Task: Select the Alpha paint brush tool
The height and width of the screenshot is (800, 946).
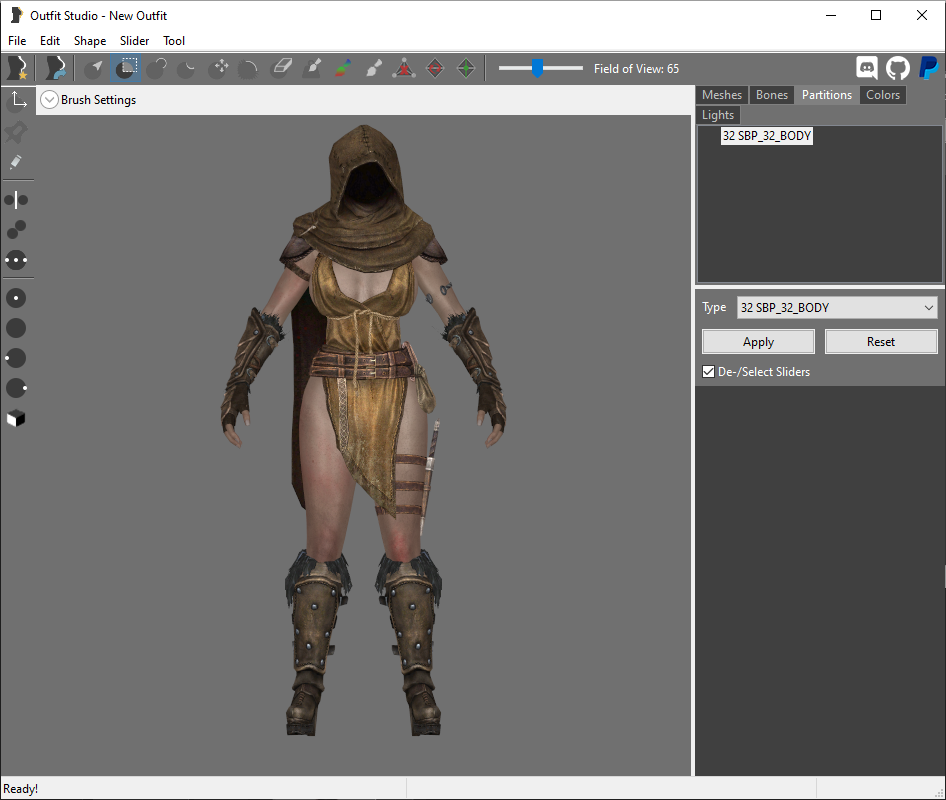Action: 373,68
